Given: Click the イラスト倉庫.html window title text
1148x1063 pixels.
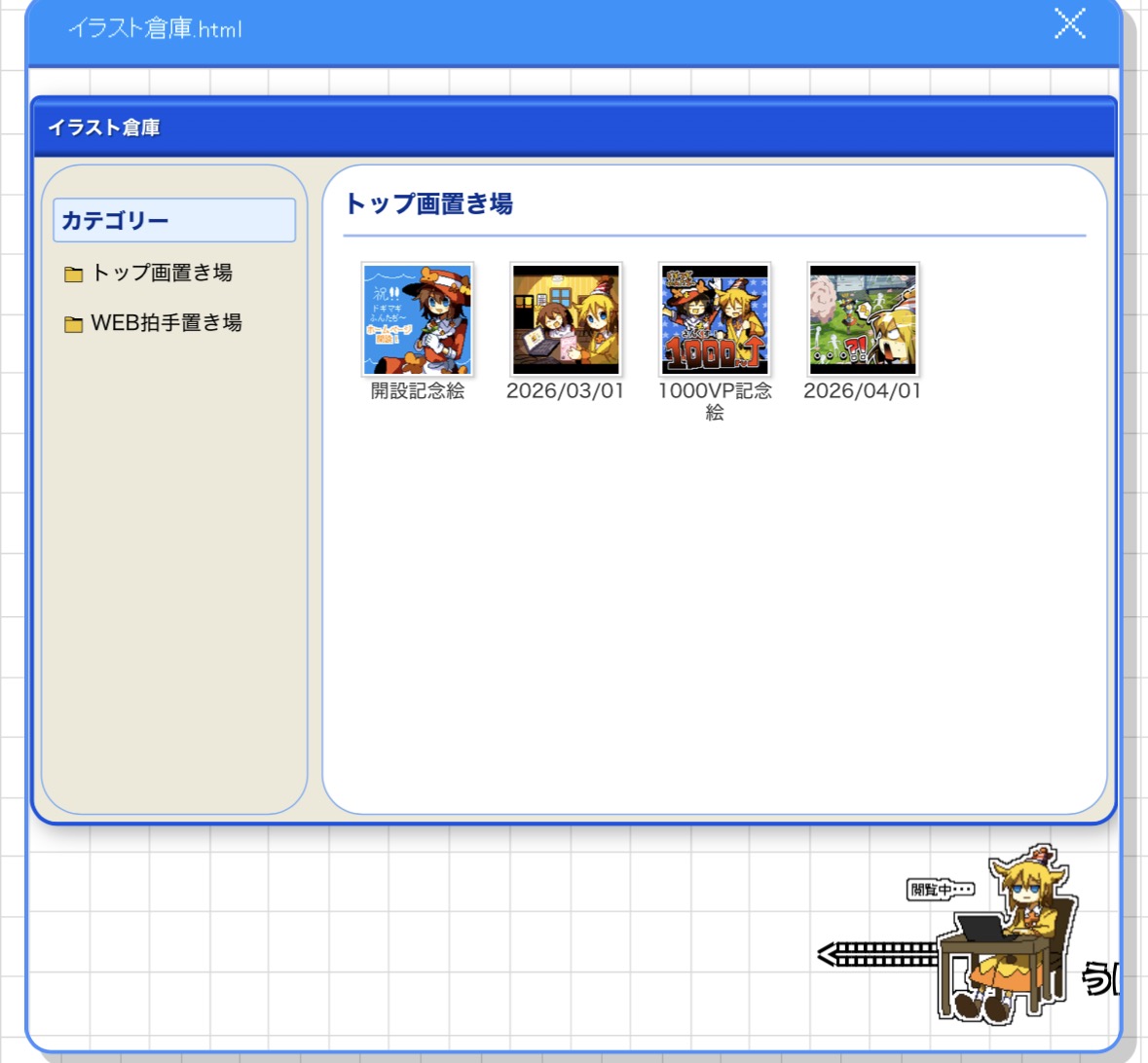Looking at the screenshot, I should click(155, 28).
